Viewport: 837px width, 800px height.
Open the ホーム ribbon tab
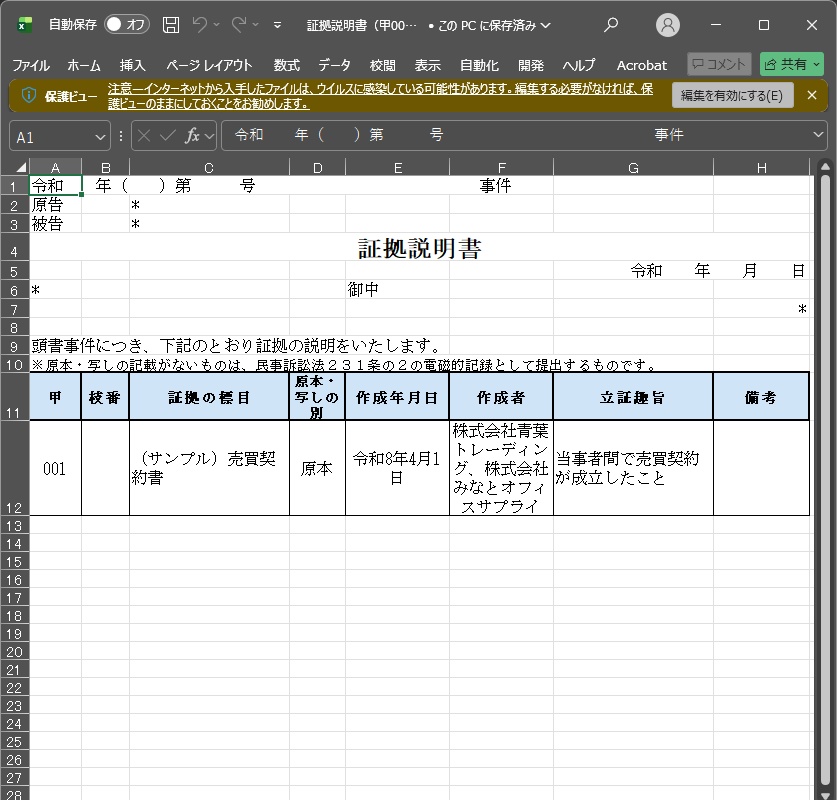pos(83,64)
